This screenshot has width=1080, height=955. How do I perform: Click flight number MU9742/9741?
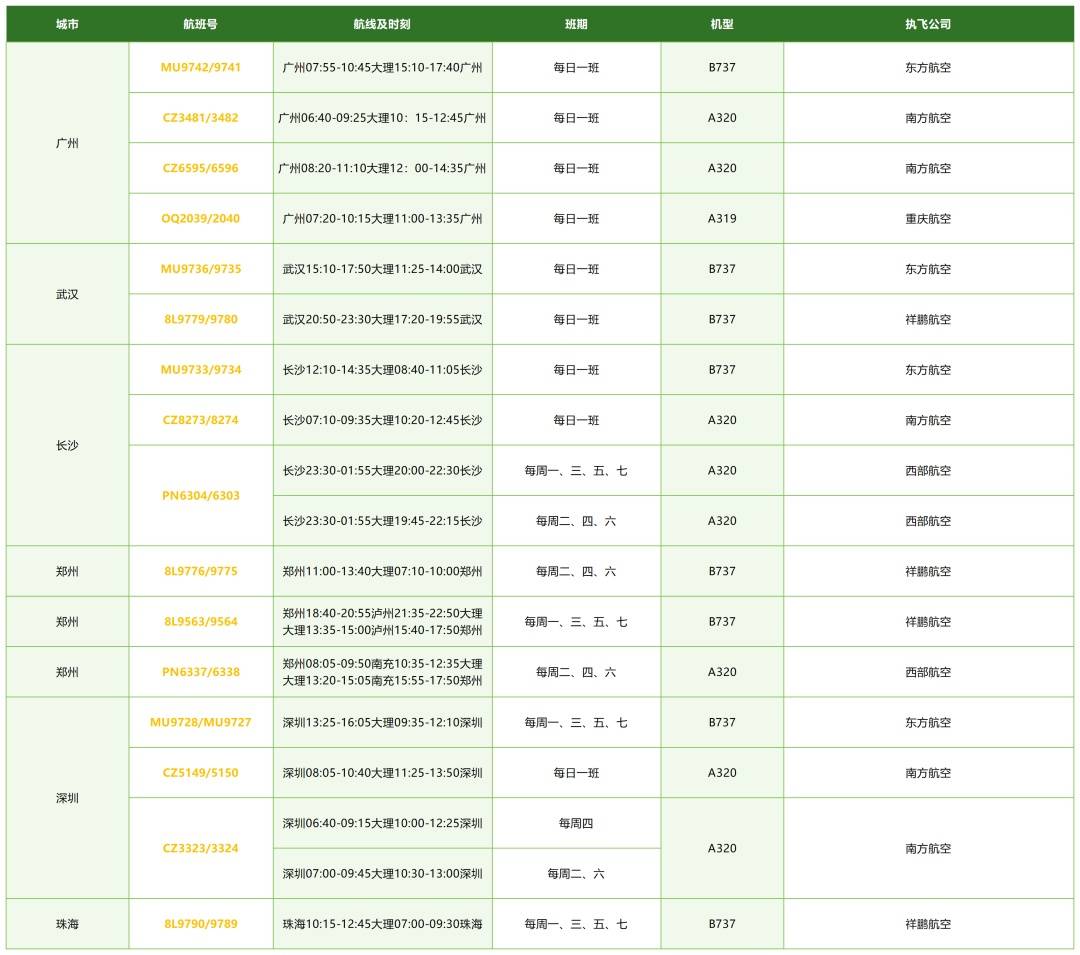tap(201, 68)
